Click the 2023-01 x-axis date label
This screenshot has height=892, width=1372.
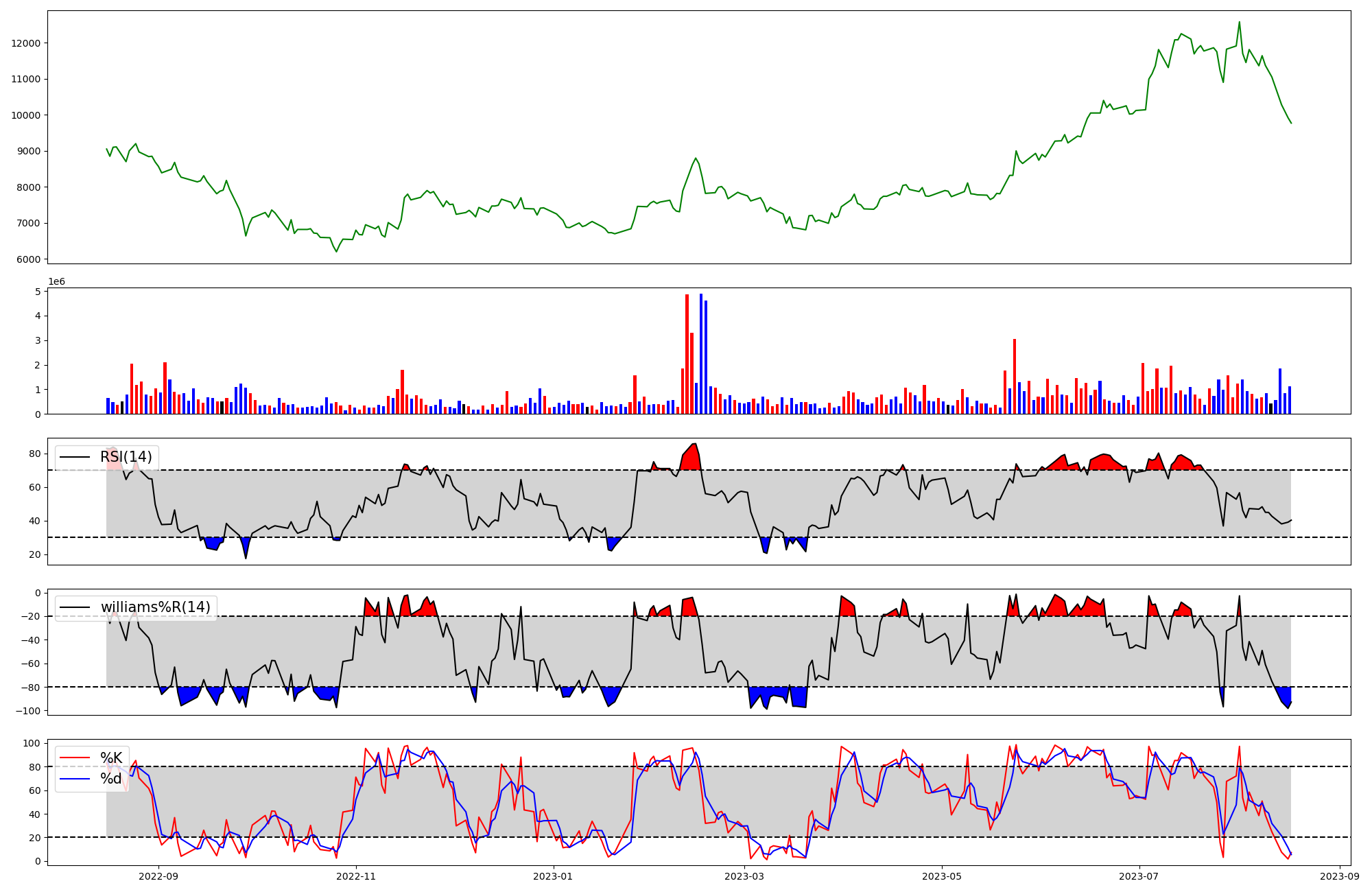pyautogui.click(x=553, y=876)
